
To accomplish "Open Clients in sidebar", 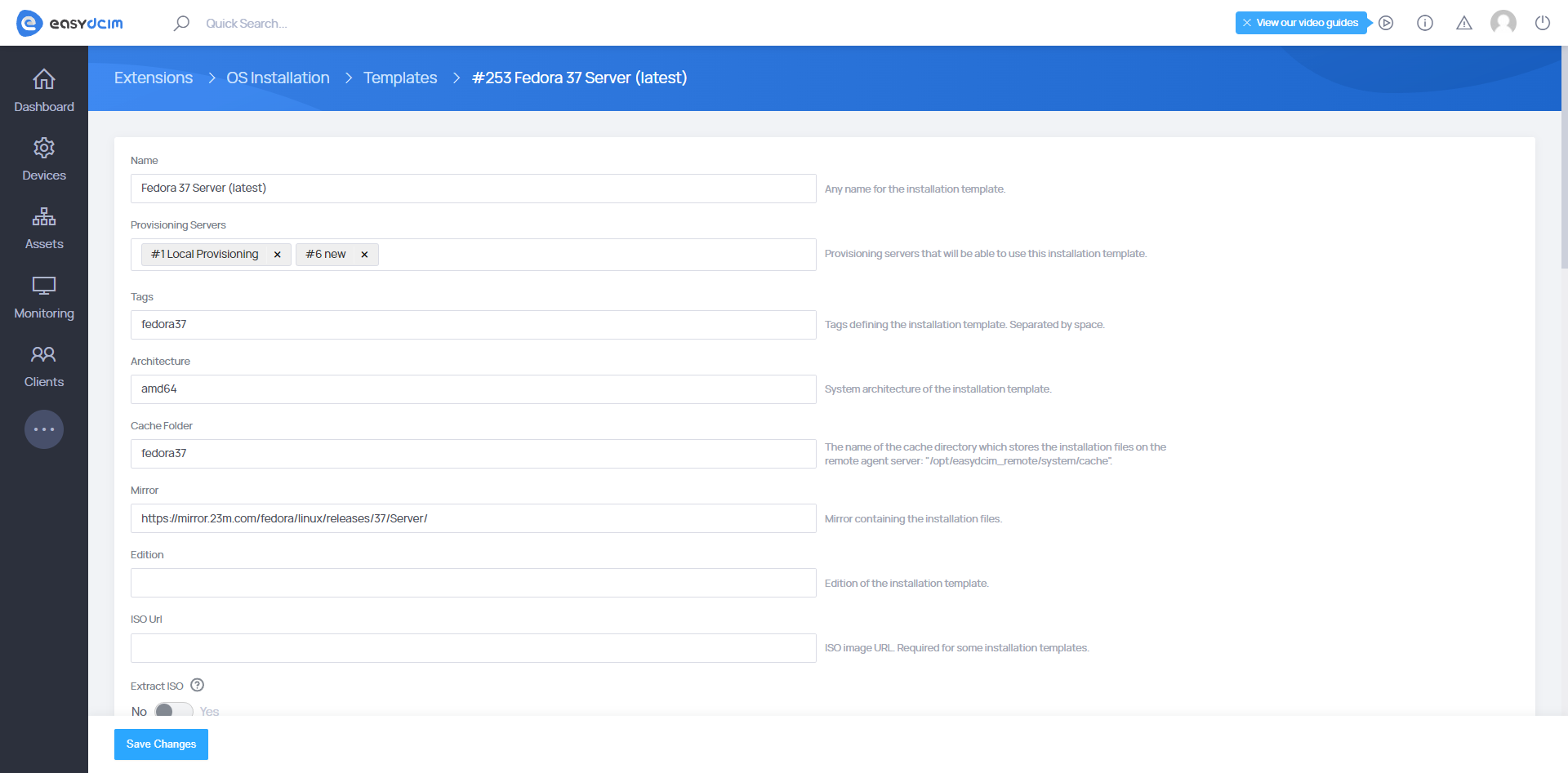I will tap(44, 366).
